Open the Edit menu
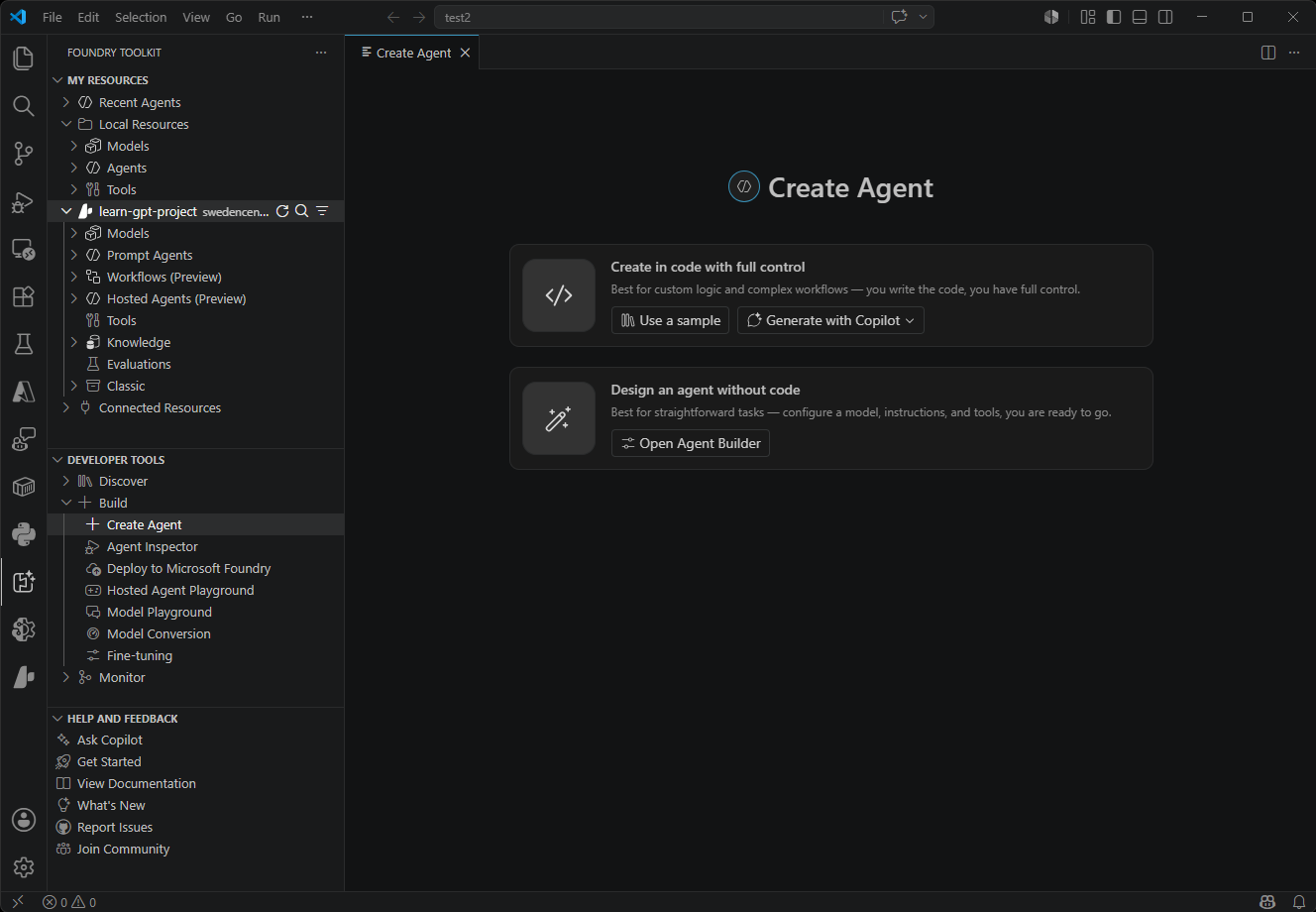Screen dimensions: 1316x912 tap(88, 17)
